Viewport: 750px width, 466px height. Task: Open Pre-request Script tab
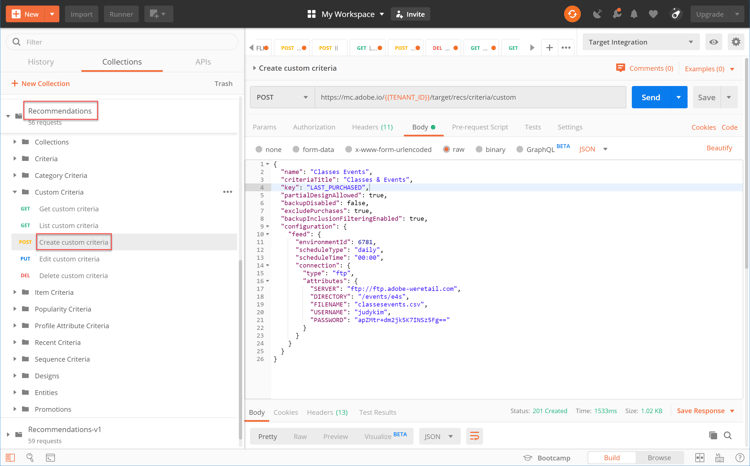click(480, 127)
